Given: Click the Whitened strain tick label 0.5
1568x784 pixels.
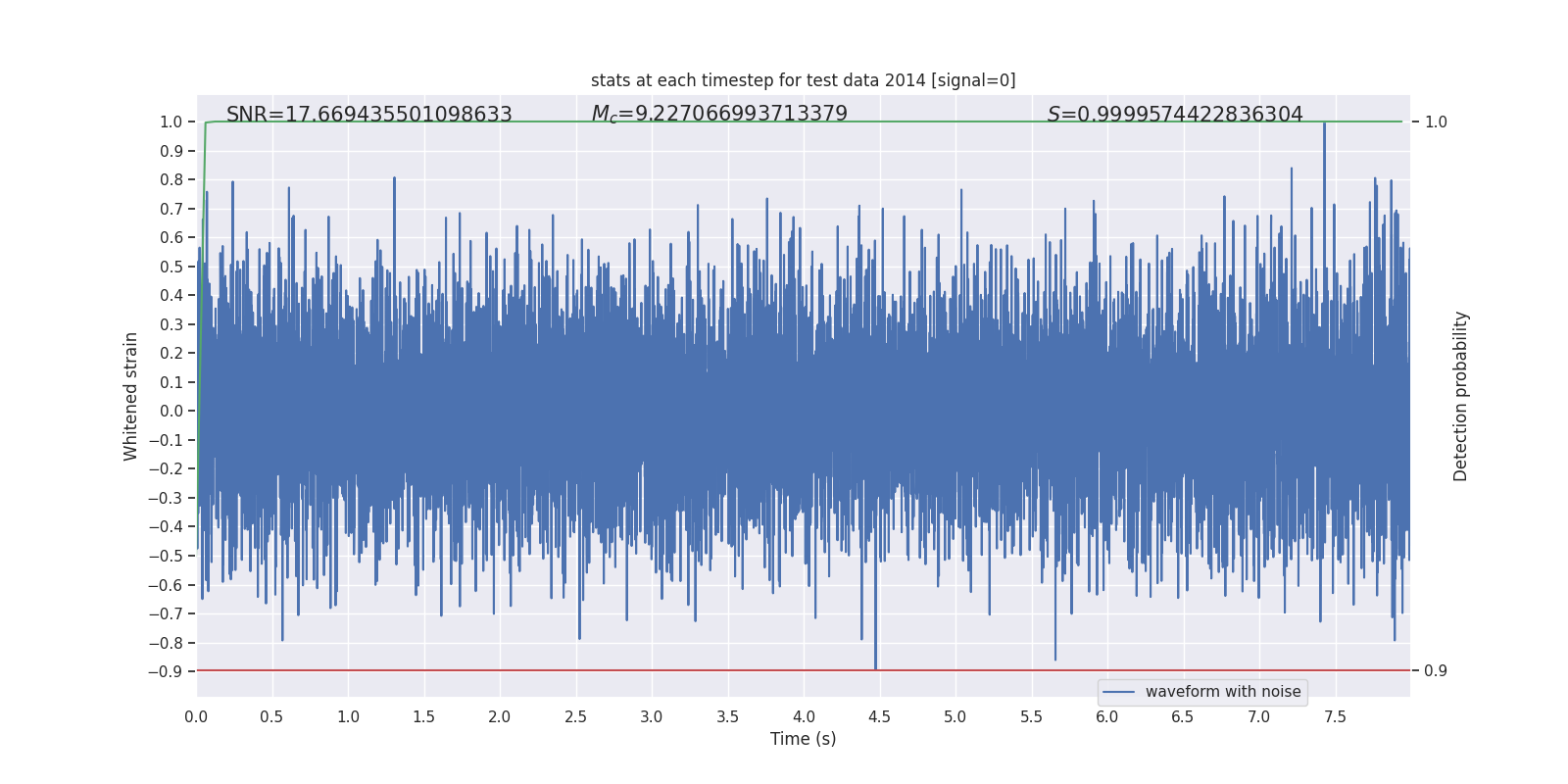Looking at the screenshot, I should [171, 267].
